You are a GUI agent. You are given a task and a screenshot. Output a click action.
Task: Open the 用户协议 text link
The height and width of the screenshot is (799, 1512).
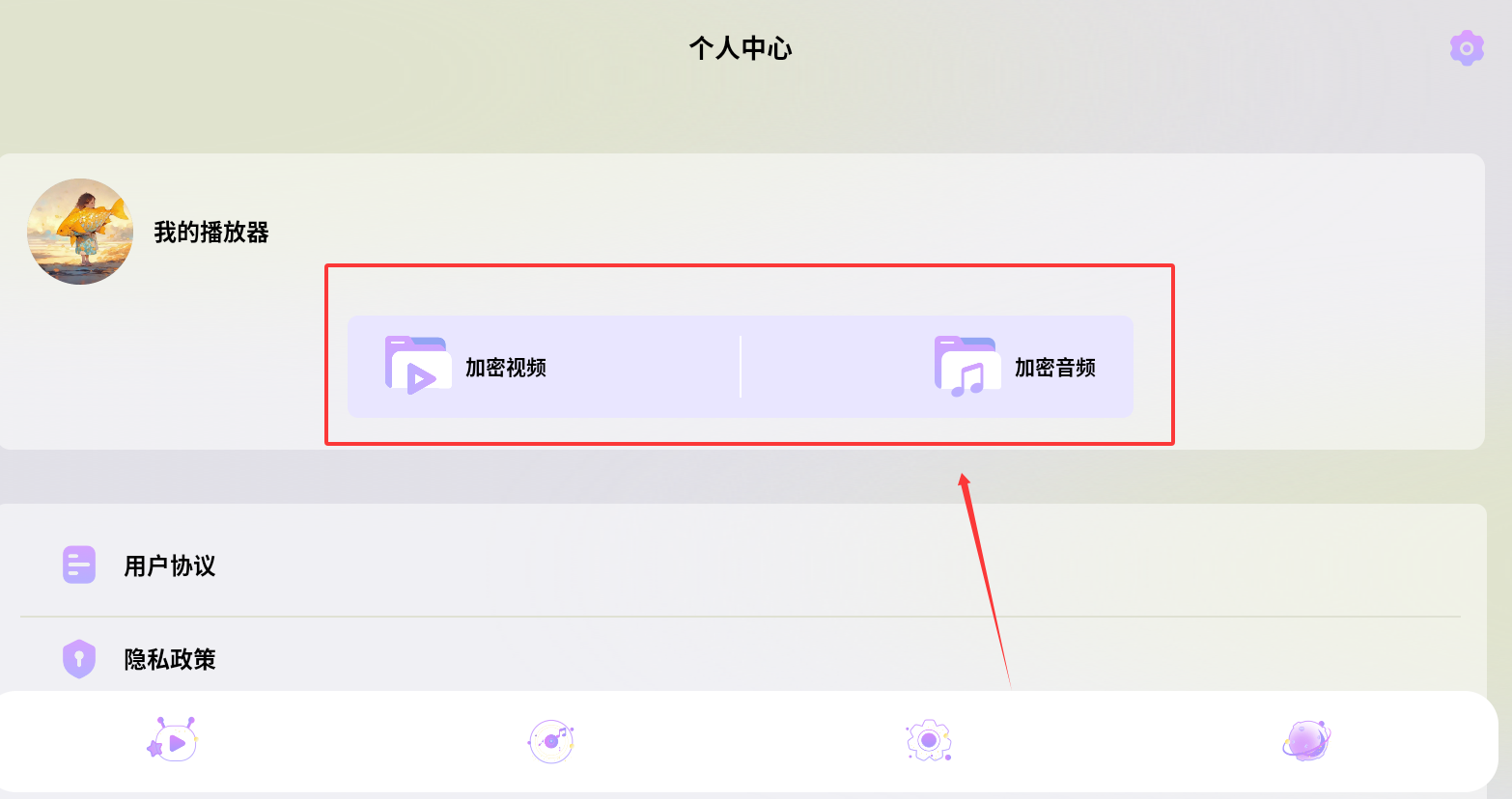tap(170, 565)
